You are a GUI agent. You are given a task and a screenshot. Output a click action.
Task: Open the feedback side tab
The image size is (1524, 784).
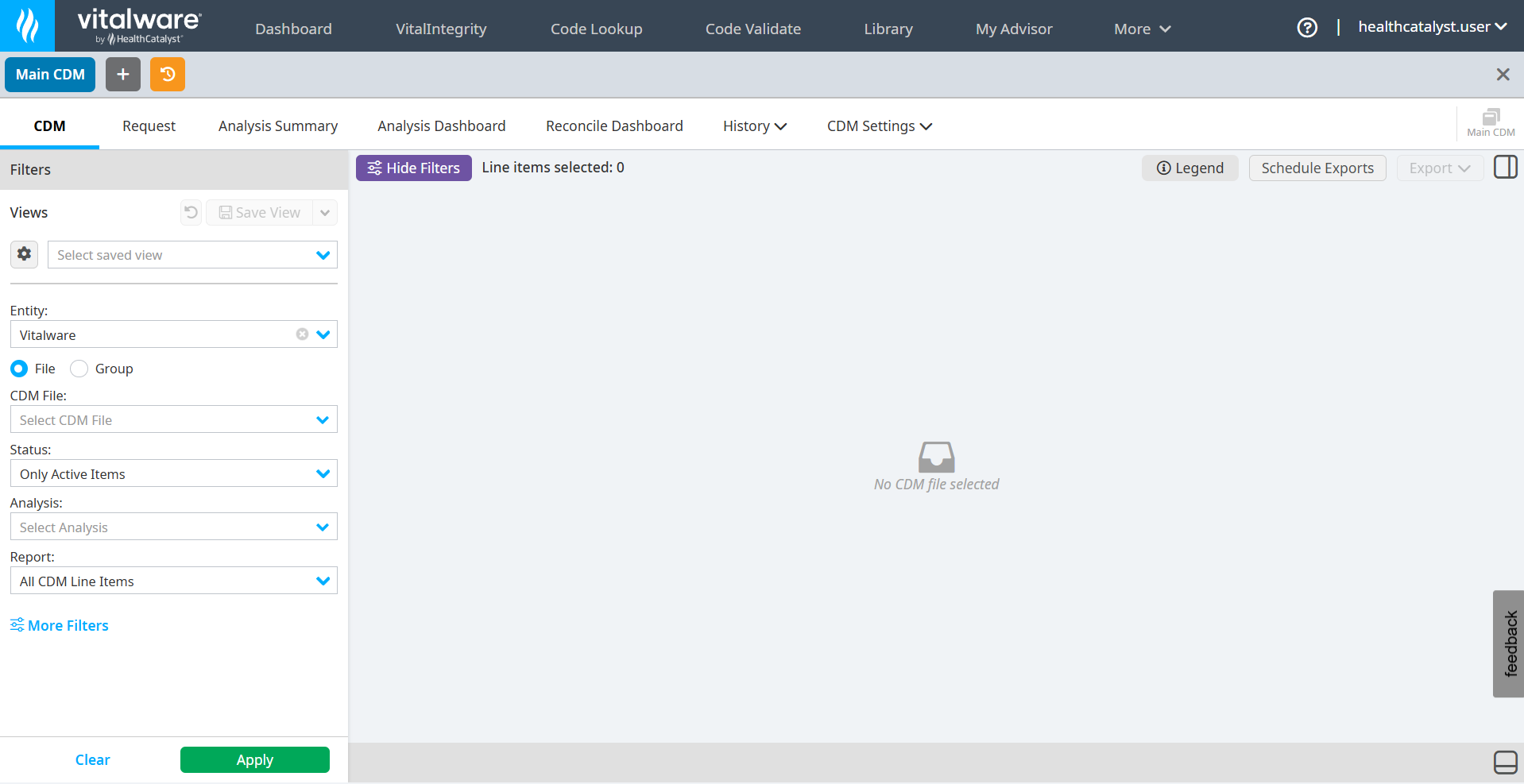click(1509, 643)
